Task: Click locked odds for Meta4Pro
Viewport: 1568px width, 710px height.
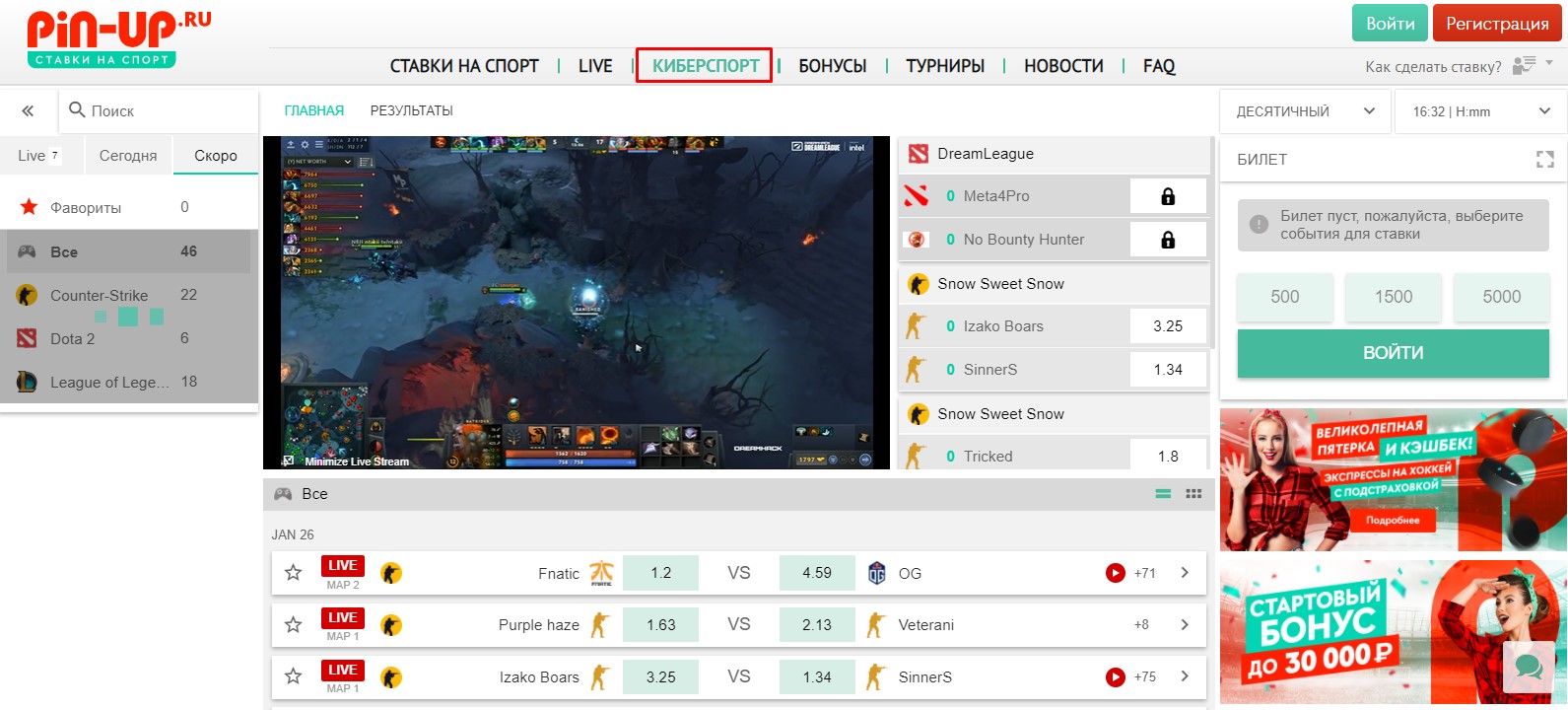Action: pyautogui.click(x=1168, y=196)
